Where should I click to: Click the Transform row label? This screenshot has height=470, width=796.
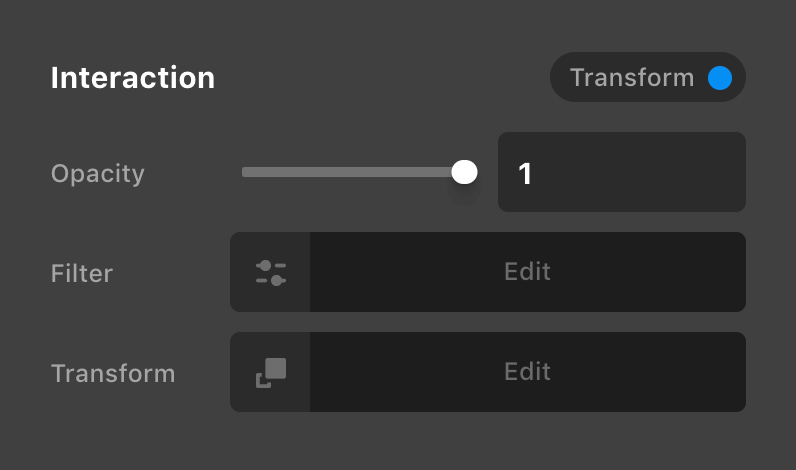point(113,373)
